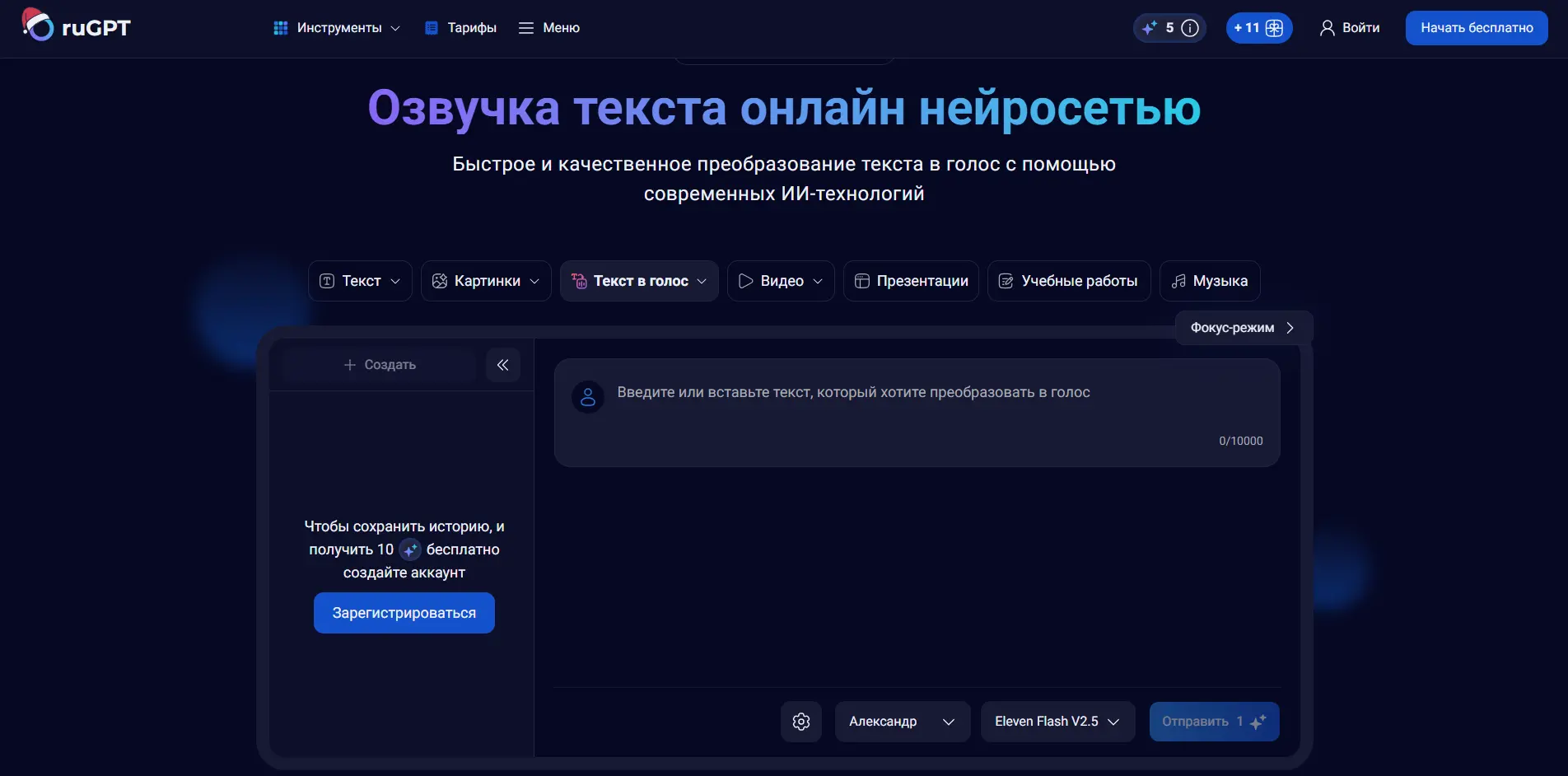
Task: Open the Картинки tool icon
Action: [441, 281]
